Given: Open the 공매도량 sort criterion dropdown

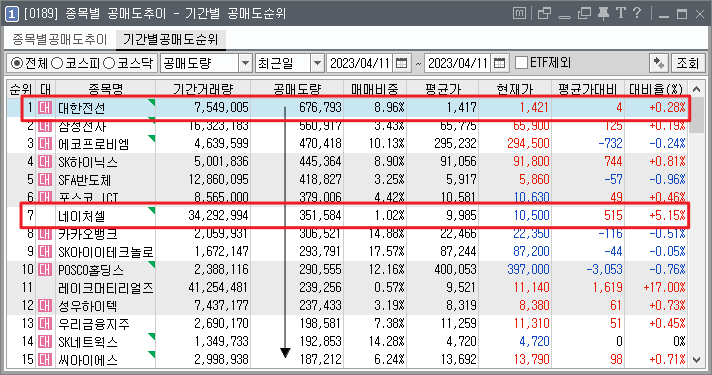Looking at the screenshot, I should [x=245, y=63].
